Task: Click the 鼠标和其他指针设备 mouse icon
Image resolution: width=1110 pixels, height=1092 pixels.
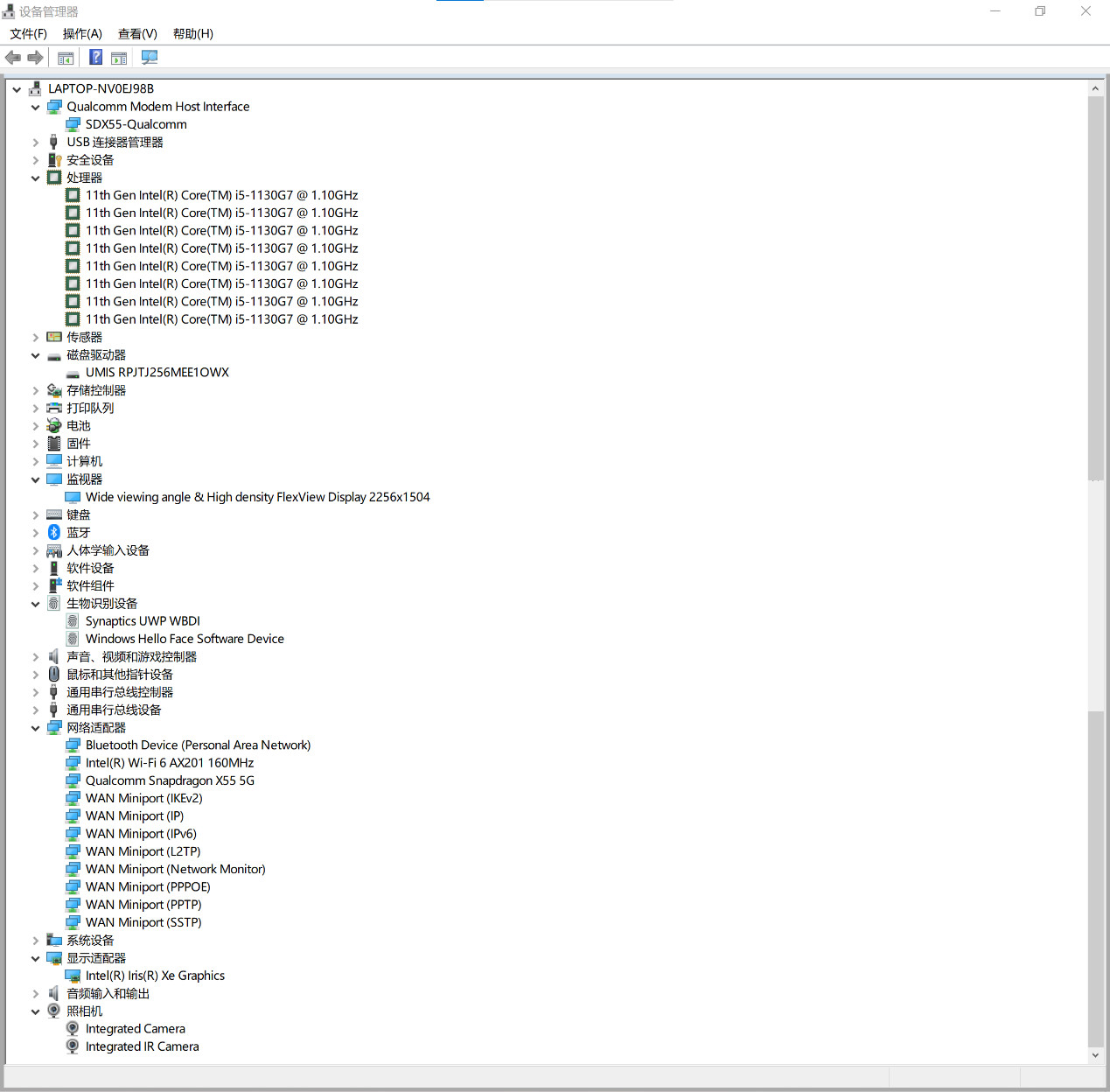Action: pyautogui.click(x=54, y=674)
